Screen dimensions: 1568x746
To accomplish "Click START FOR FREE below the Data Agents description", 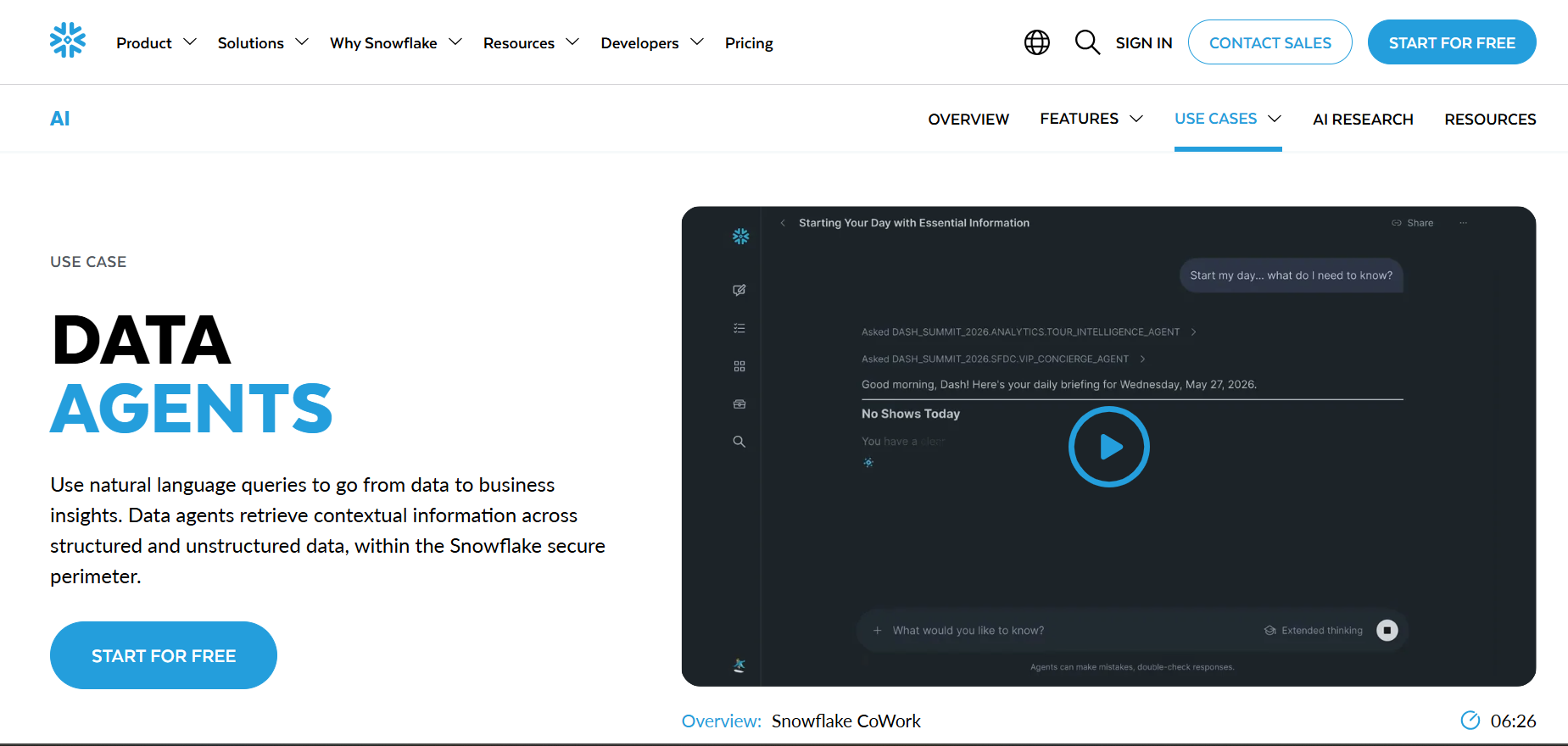I will click(164, 655).
